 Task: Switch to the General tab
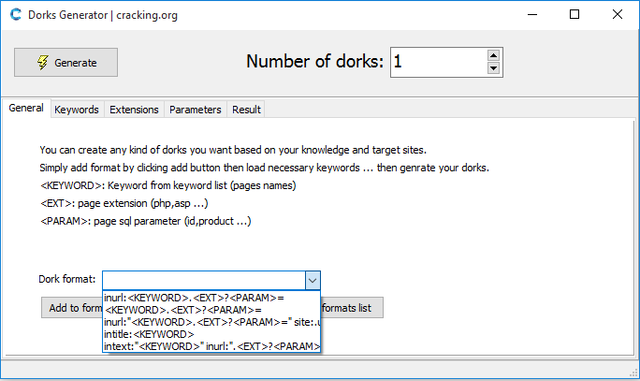point(26,108)
